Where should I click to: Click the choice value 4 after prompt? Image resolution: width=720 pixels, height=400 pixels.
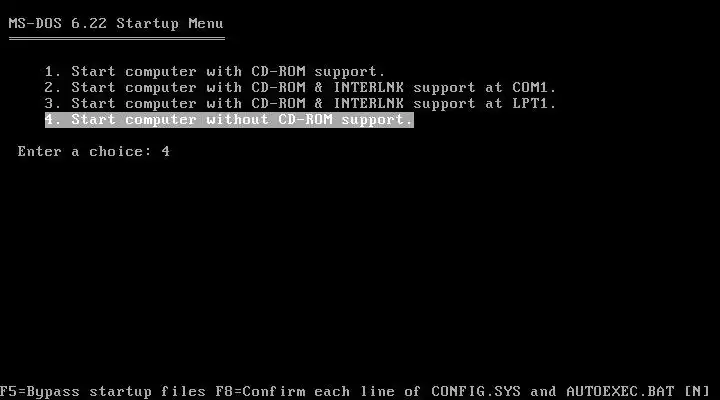tap(166, 152)
